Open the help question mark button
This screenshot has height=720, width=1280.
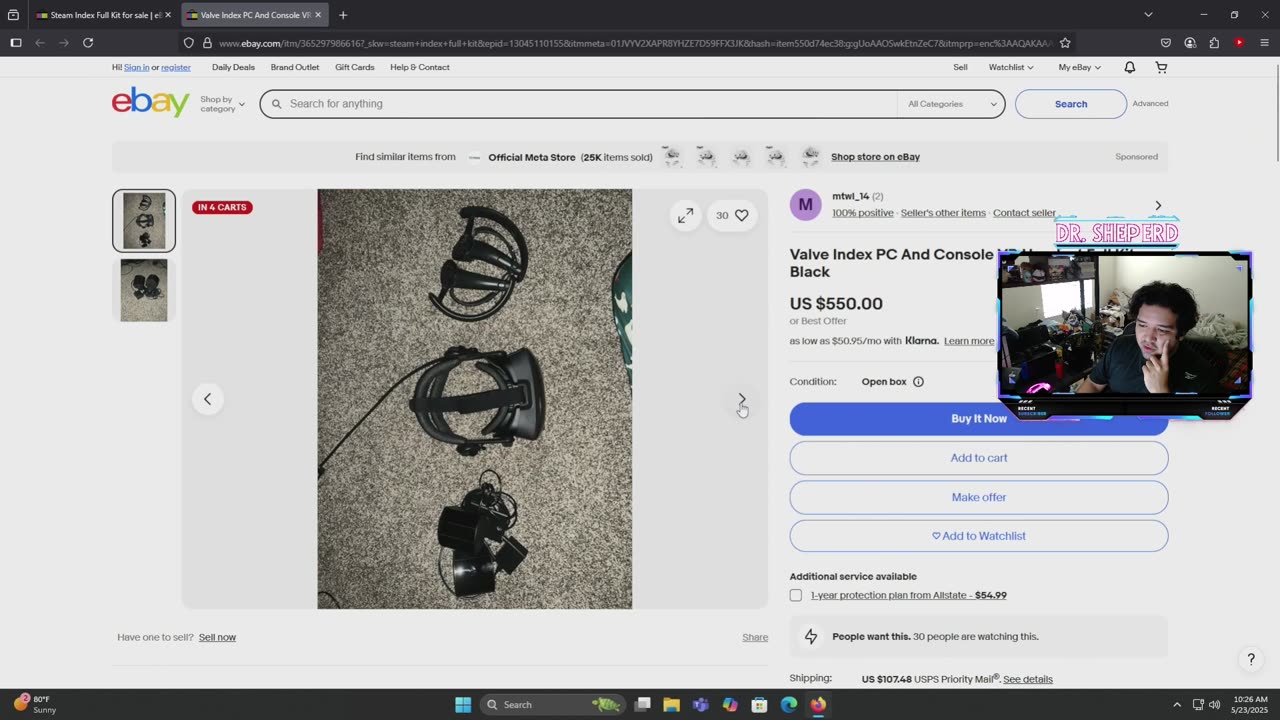tap(1250, 659)
